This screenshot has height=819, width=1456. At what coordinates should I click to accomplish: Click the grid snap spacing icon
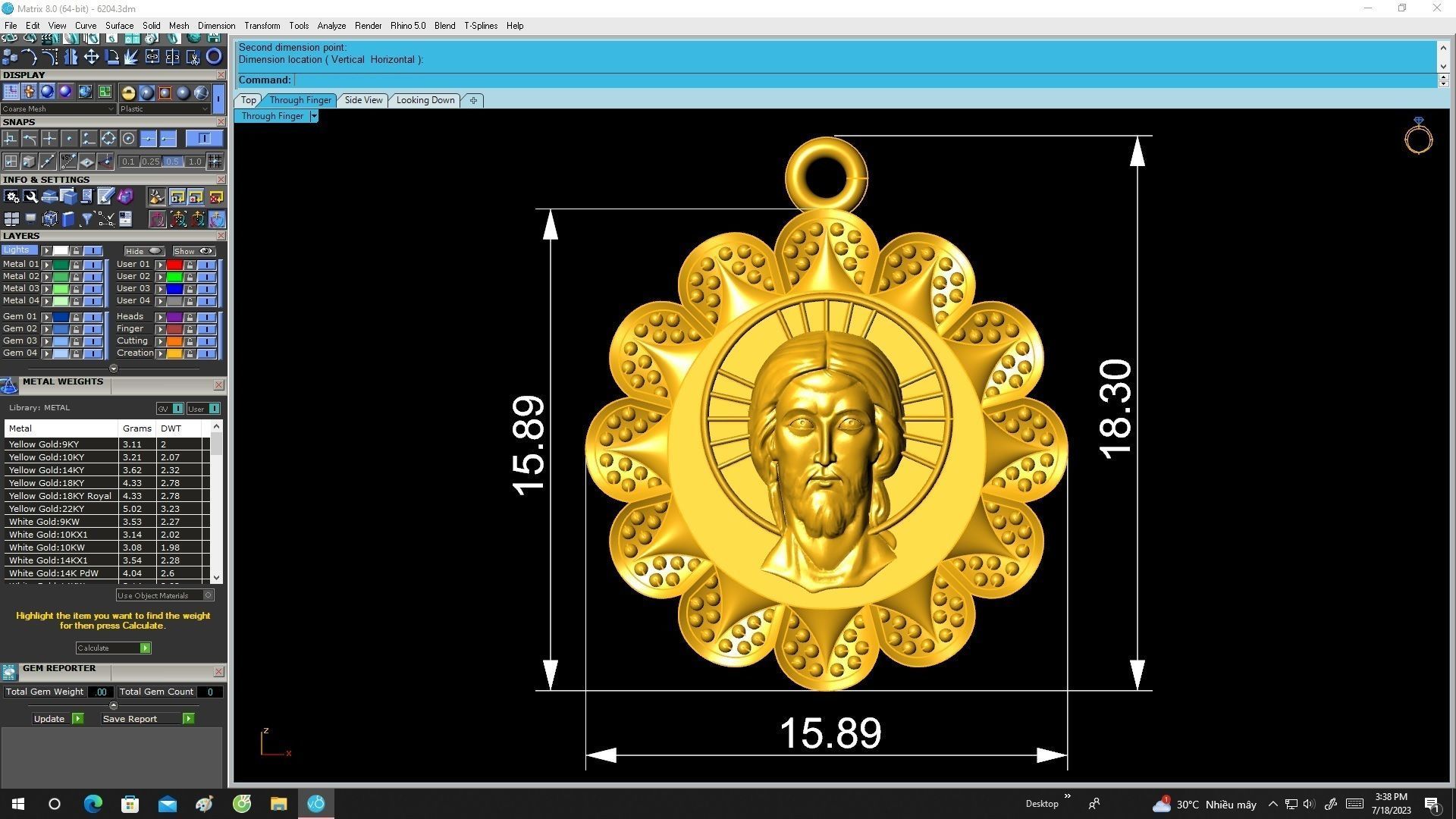(x=215, y=161)
